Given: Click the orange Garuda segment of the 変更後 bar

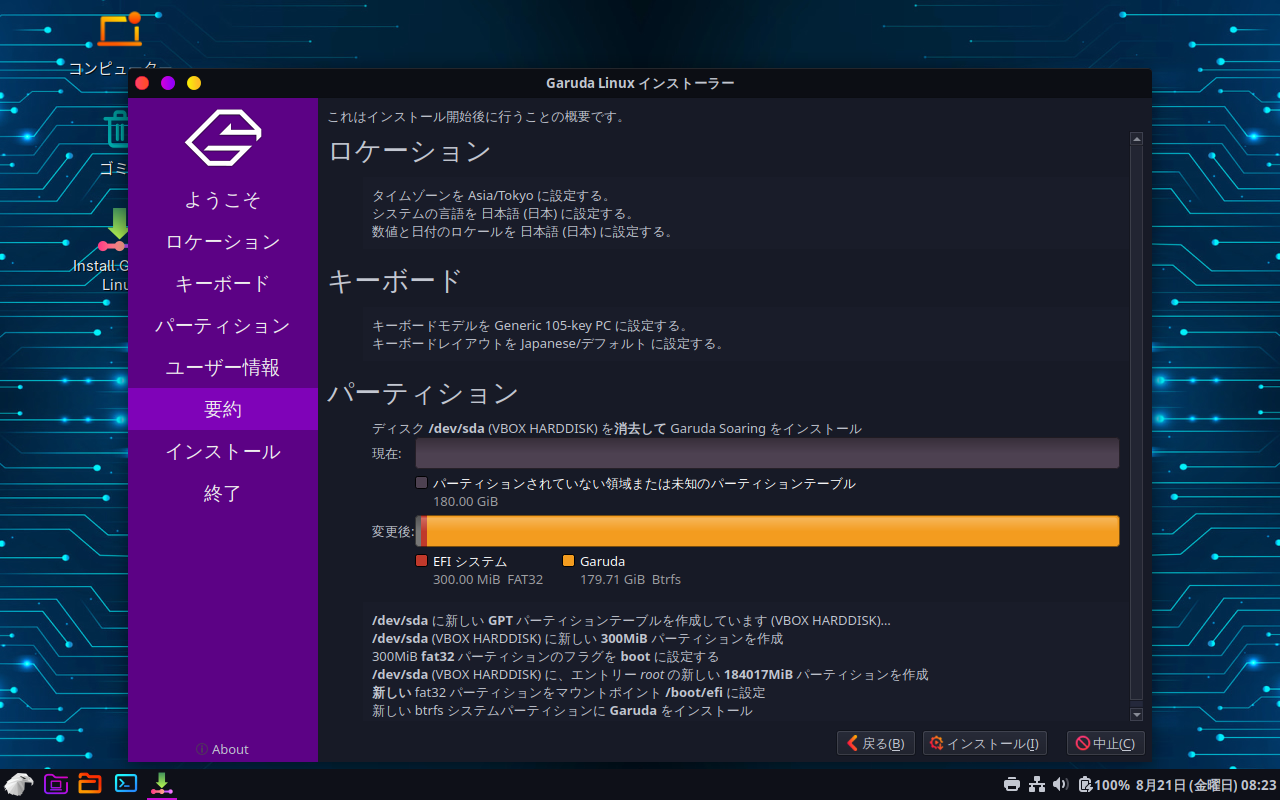Looking at the screenshot, I should [x=773, y=531].
